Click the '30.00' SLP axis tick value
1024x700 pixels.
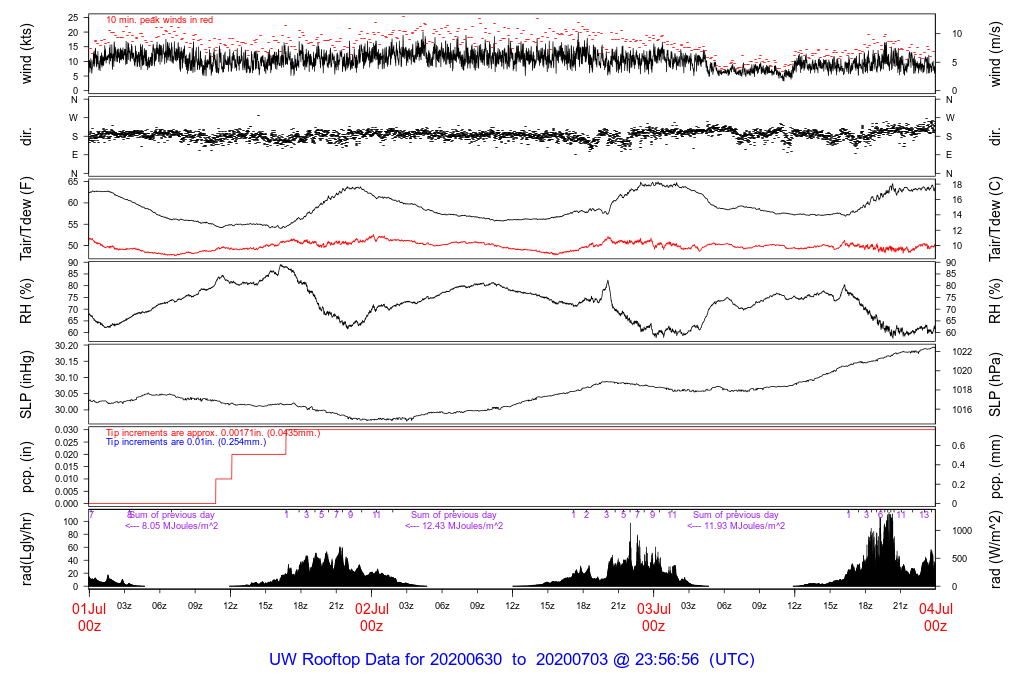coord(67,410)
